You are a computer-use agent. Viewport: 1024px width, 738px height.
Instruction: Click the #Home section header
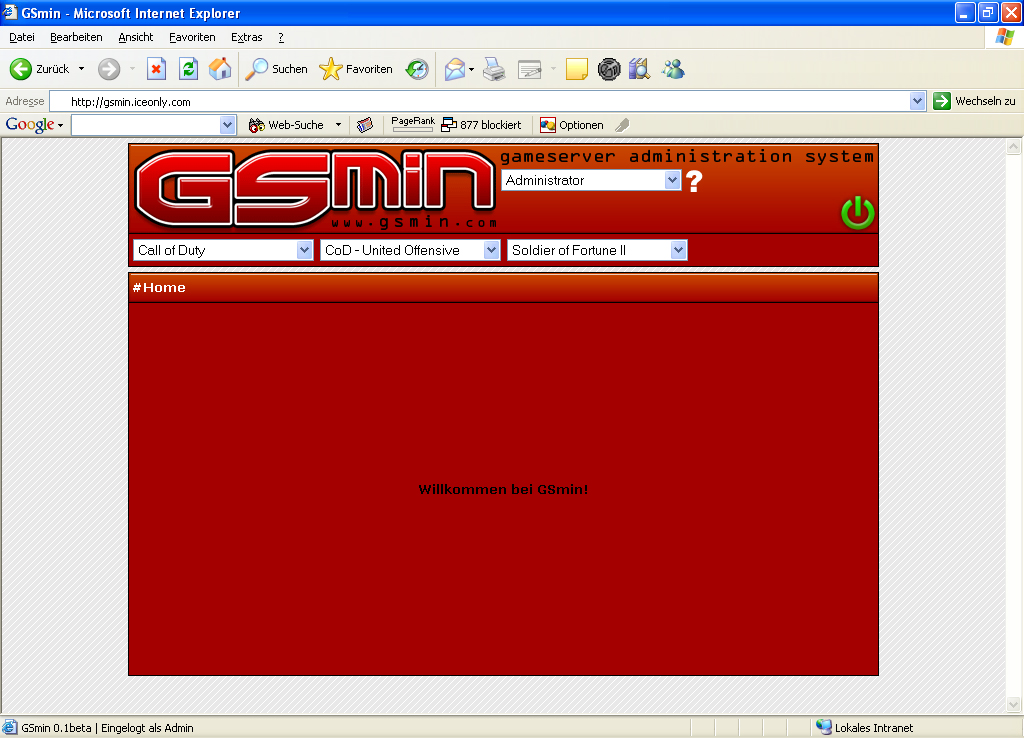point(159,288)
